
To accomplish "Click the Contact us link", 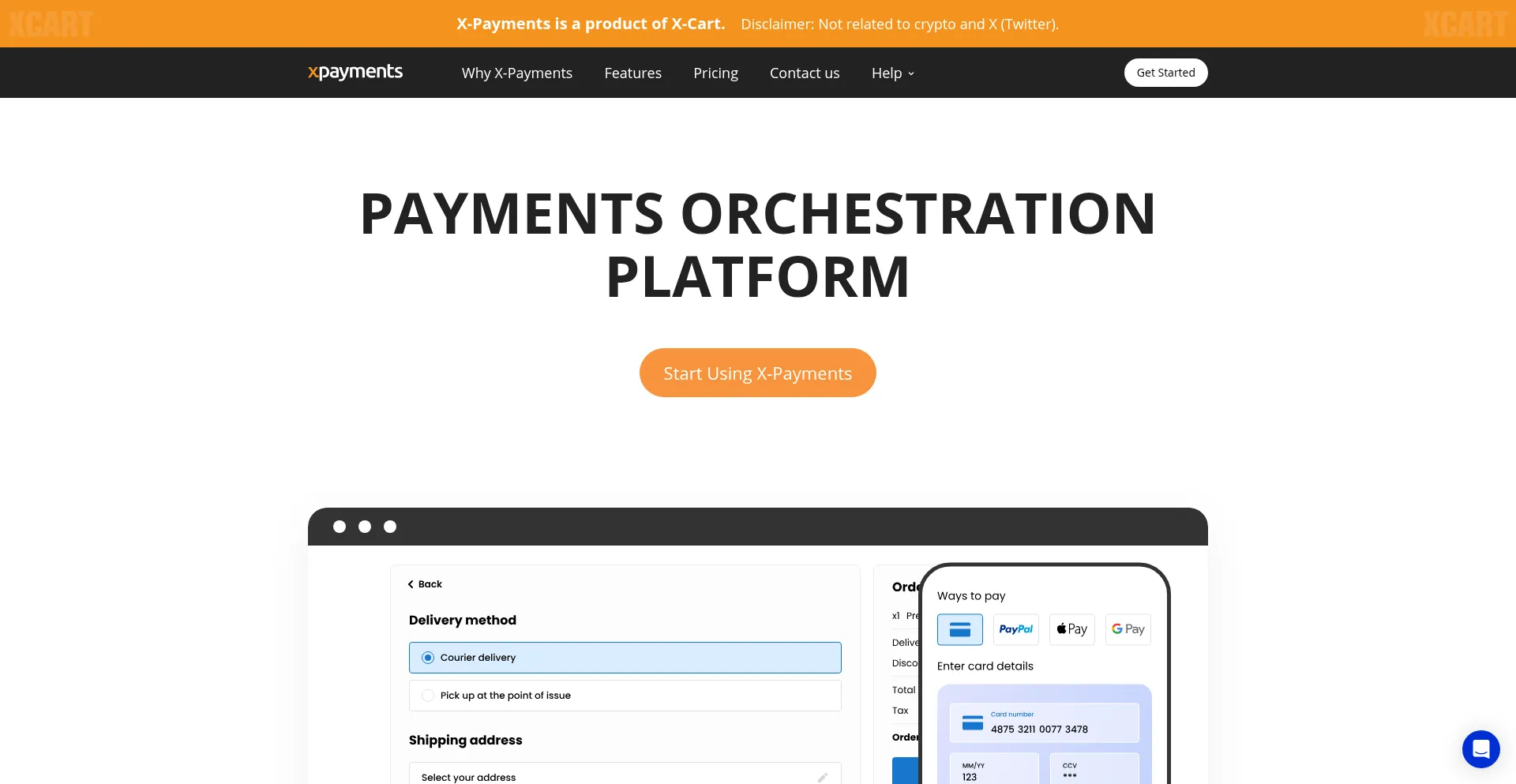I will pos(804,73).
